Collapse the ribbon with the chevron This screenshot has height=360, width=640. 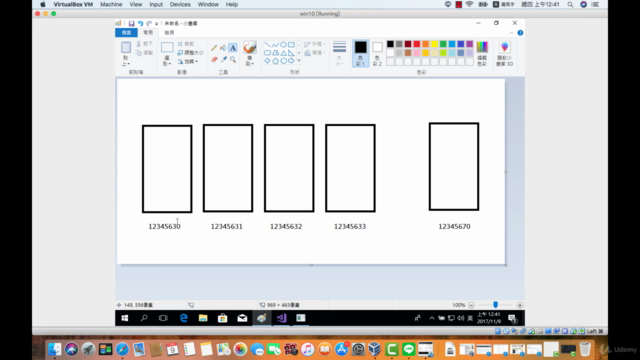point(511,33)
